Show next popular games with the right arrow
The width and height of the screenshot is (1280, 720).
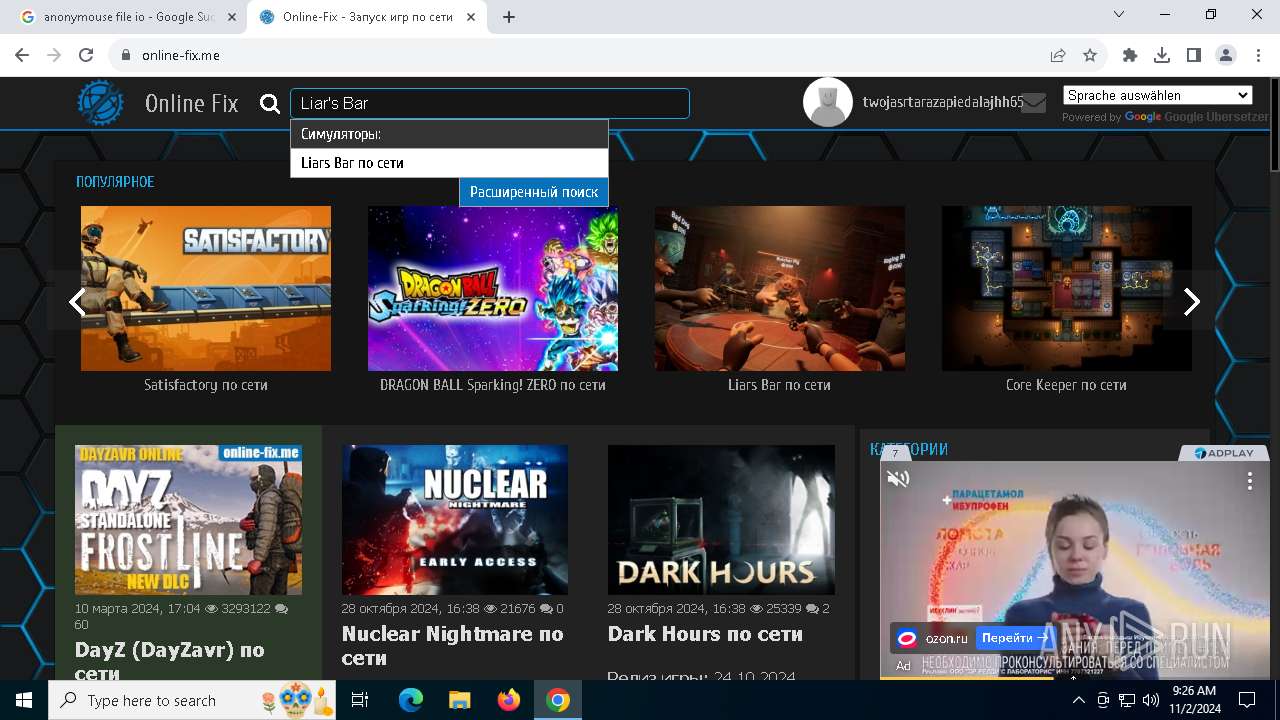click(x=1191, y=301)
